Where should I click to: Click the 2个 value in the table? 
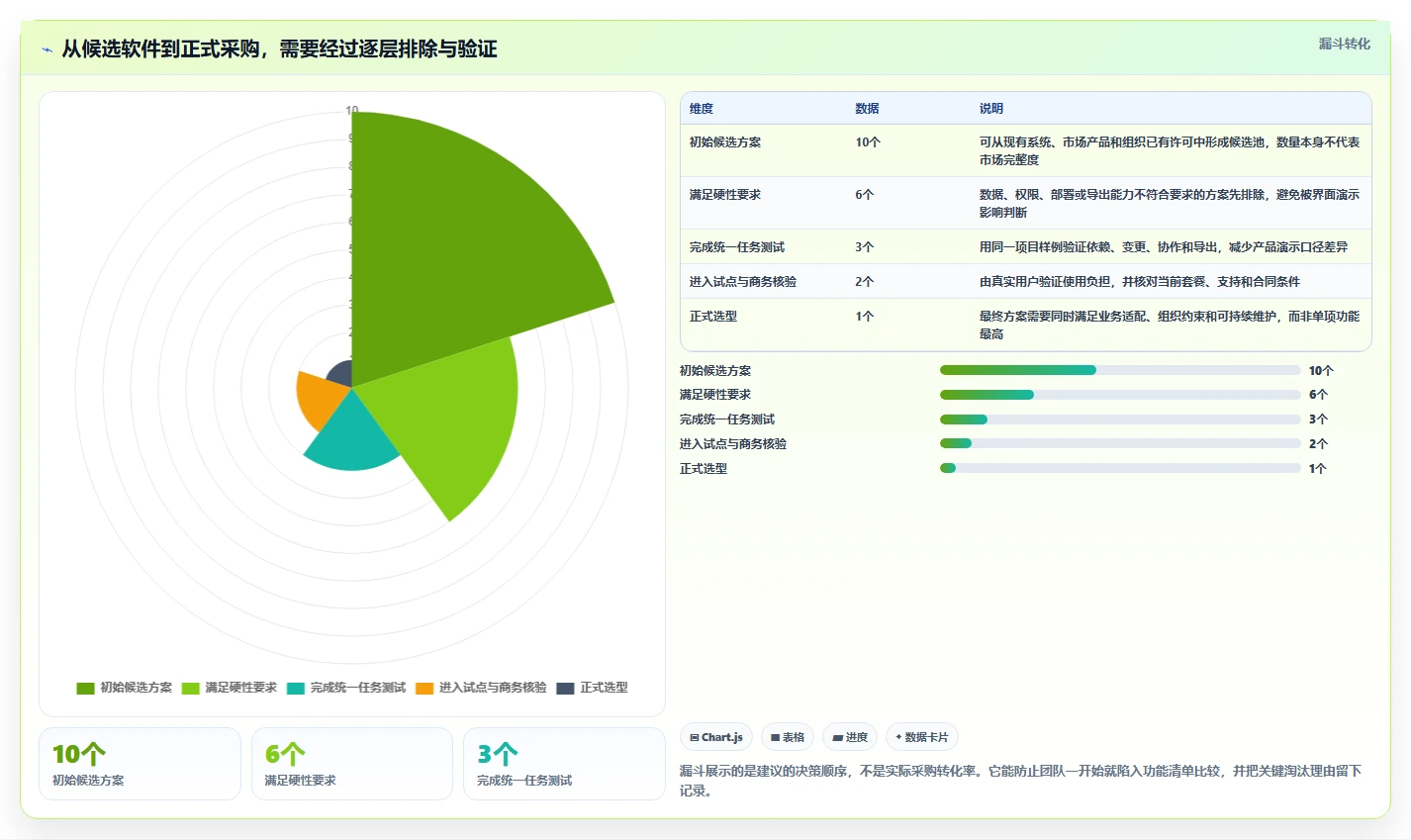[865, 282]
